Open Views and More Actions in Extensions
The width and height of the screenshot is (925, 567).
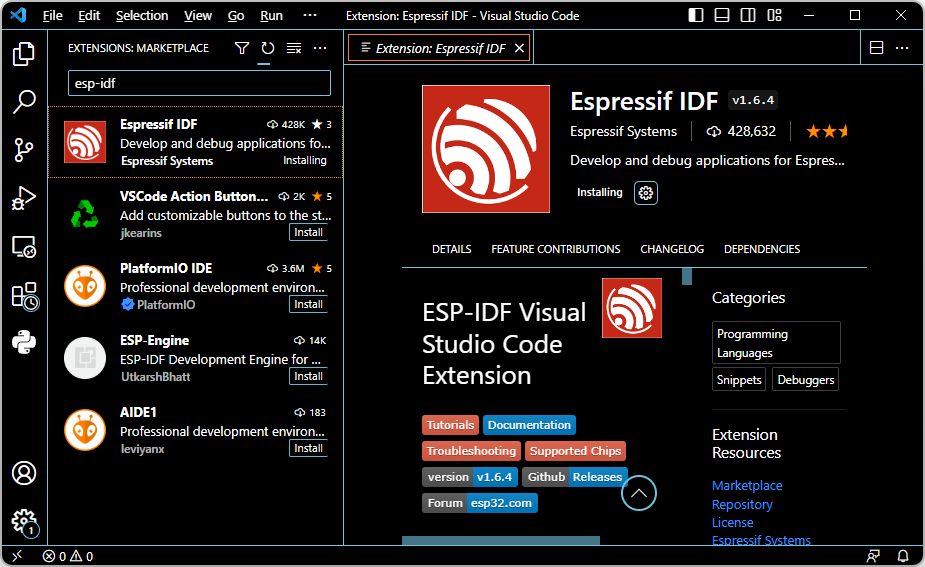tap(320, 48)
